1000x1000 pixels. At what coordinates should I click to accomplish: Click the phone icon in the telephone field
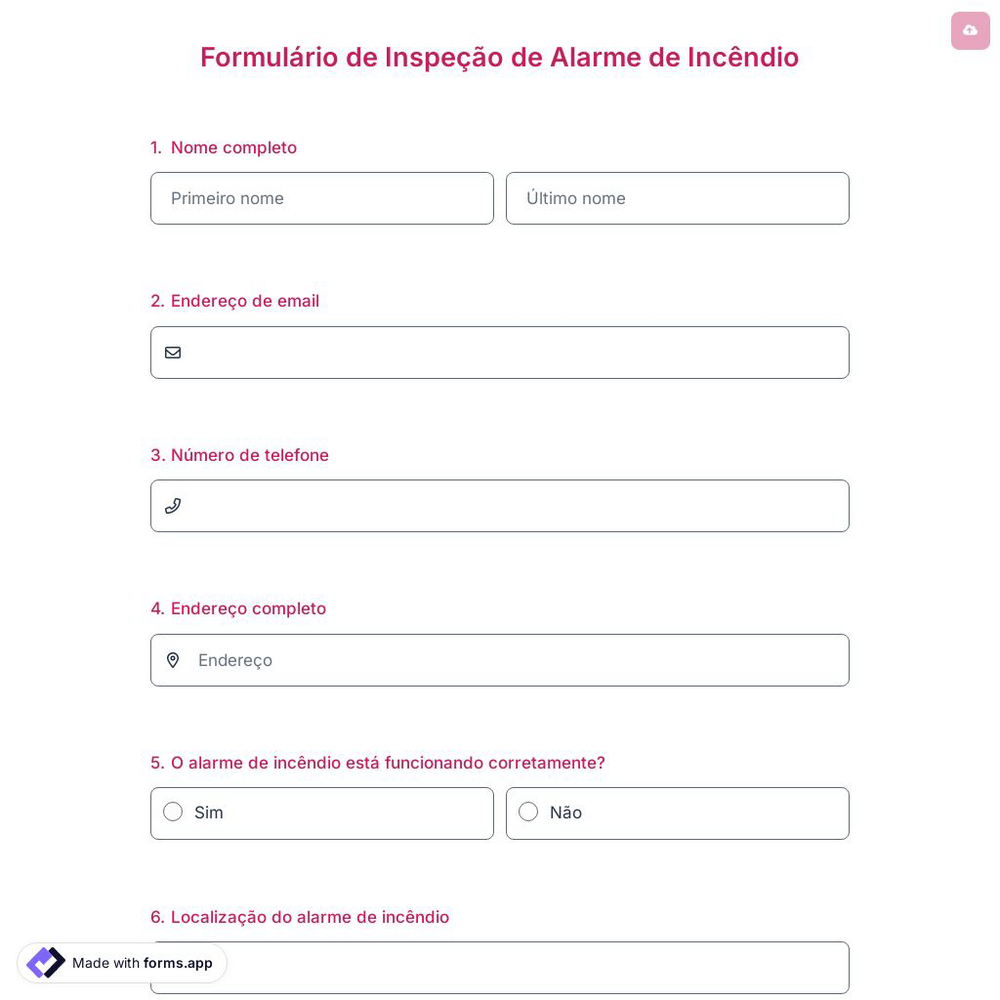pyautogui.click(x=173, y=506)
